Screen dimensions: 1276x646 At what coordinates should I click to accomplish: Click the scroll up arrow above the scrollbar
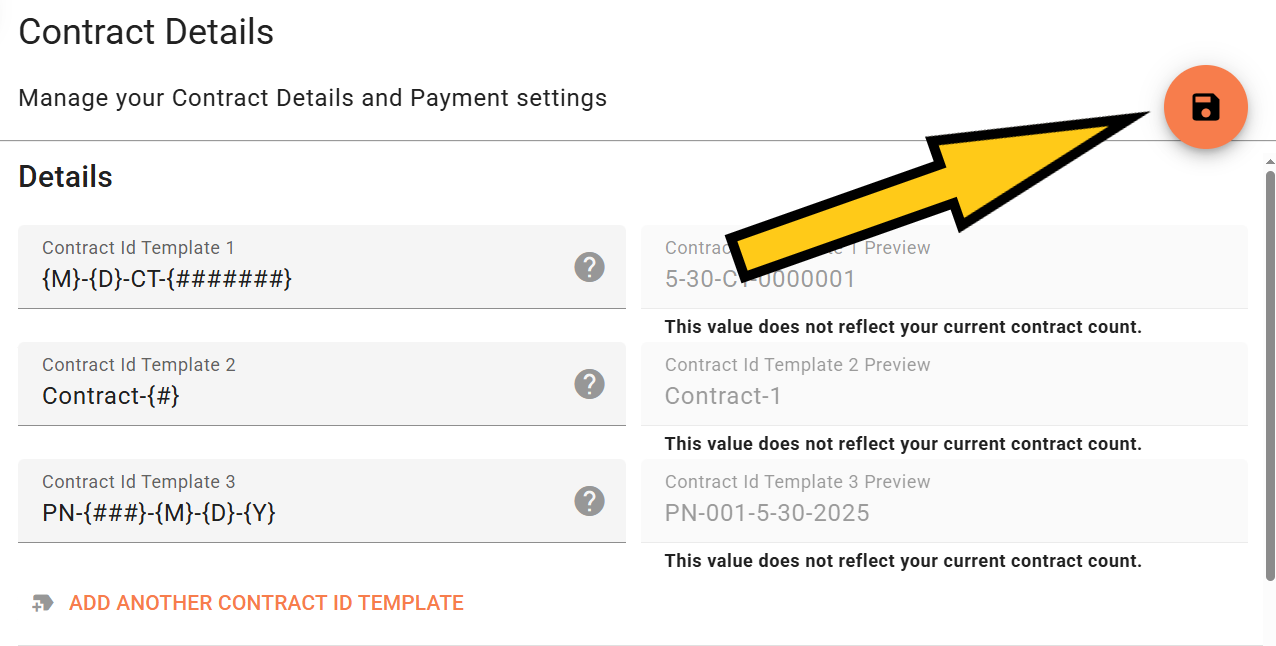(x=1270, y=161)
